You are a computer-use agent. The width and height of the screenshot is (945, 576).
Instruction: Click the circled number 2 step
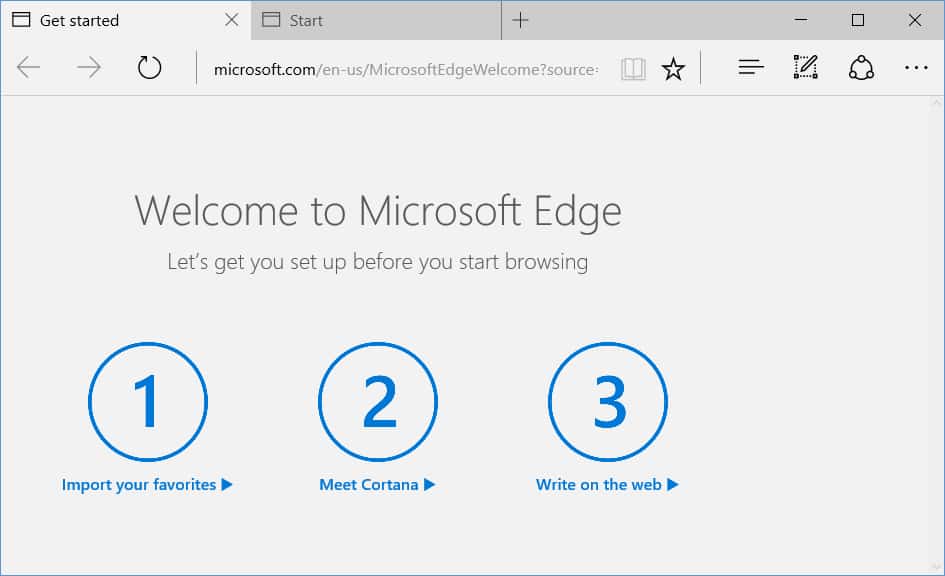(378, 401)
